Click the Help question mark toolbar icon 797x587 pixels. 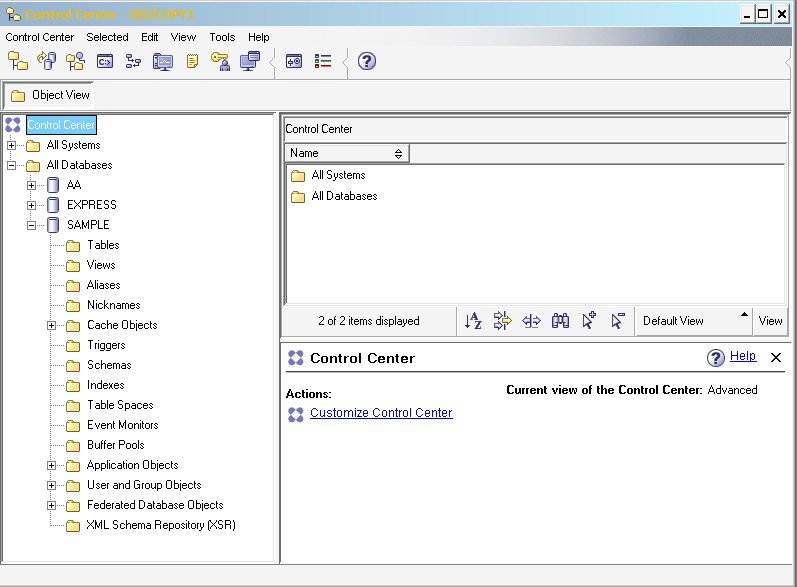click(x=367, y=61)
